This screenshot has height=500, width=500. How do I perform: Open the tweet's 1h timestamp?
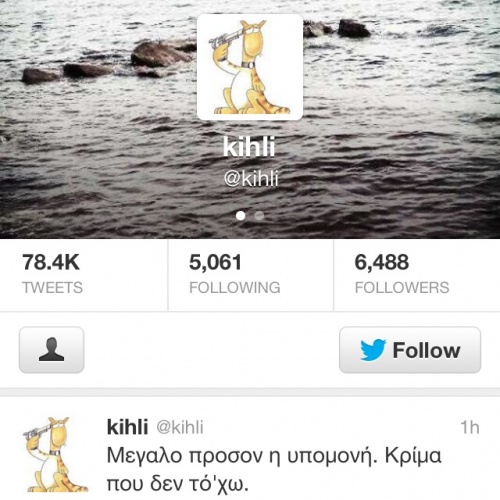pyautogui.click(x=470, y=427)
